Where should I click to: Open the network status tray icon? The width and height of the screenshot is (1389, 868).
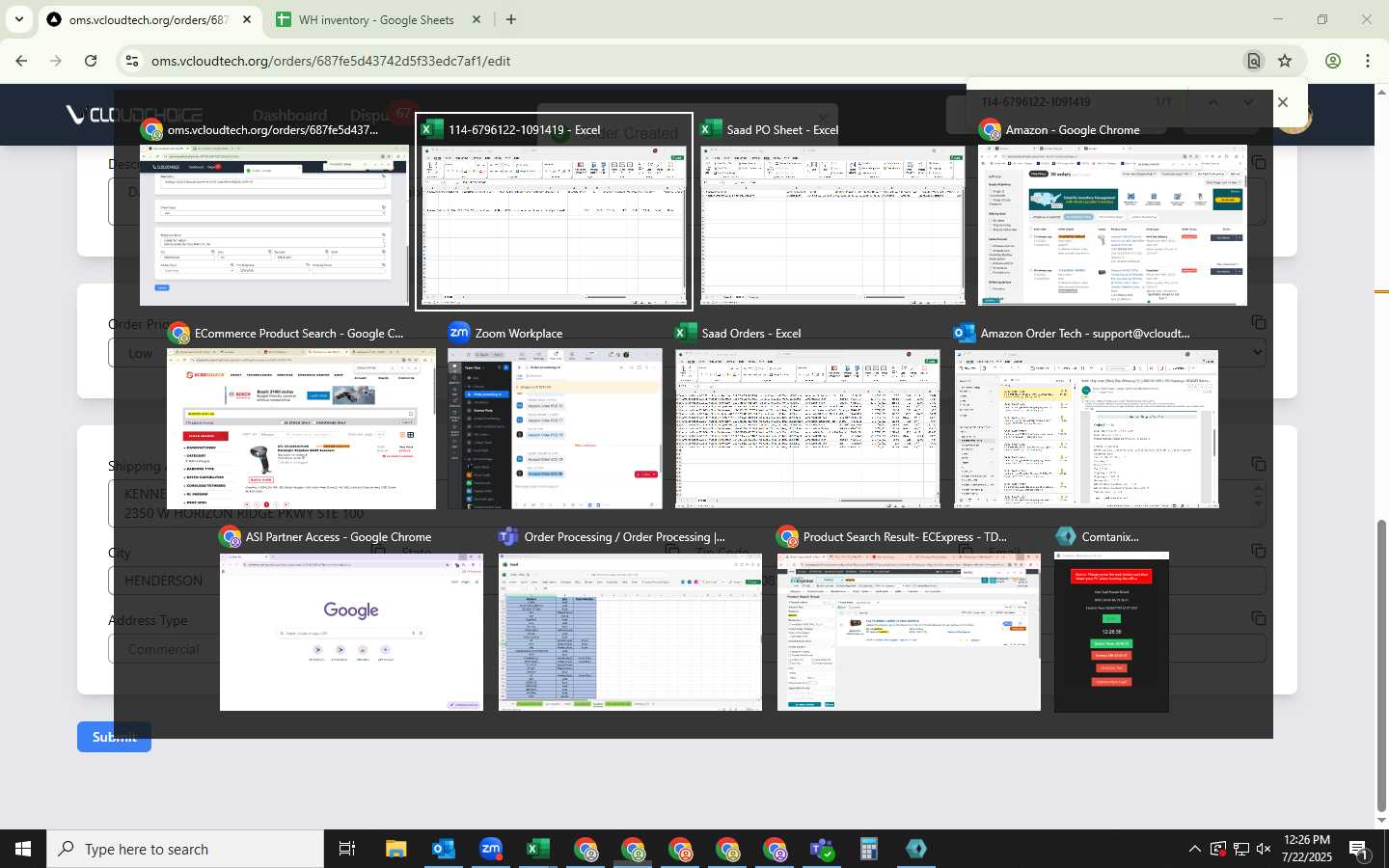coord(1241,849)
